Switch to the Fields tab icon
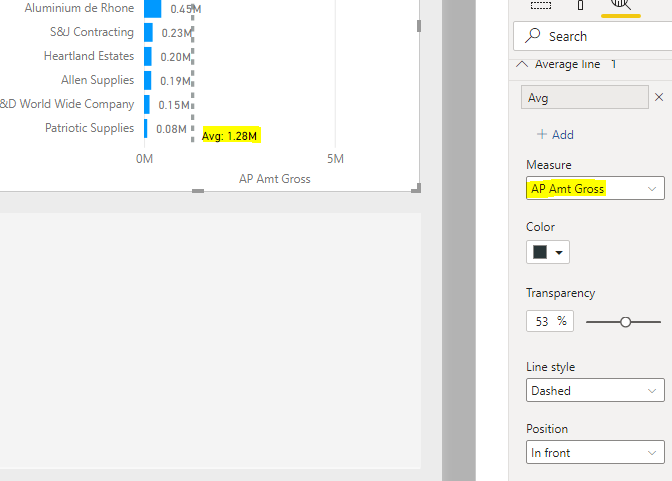This screenshot has height=481, width=672. 541,5
